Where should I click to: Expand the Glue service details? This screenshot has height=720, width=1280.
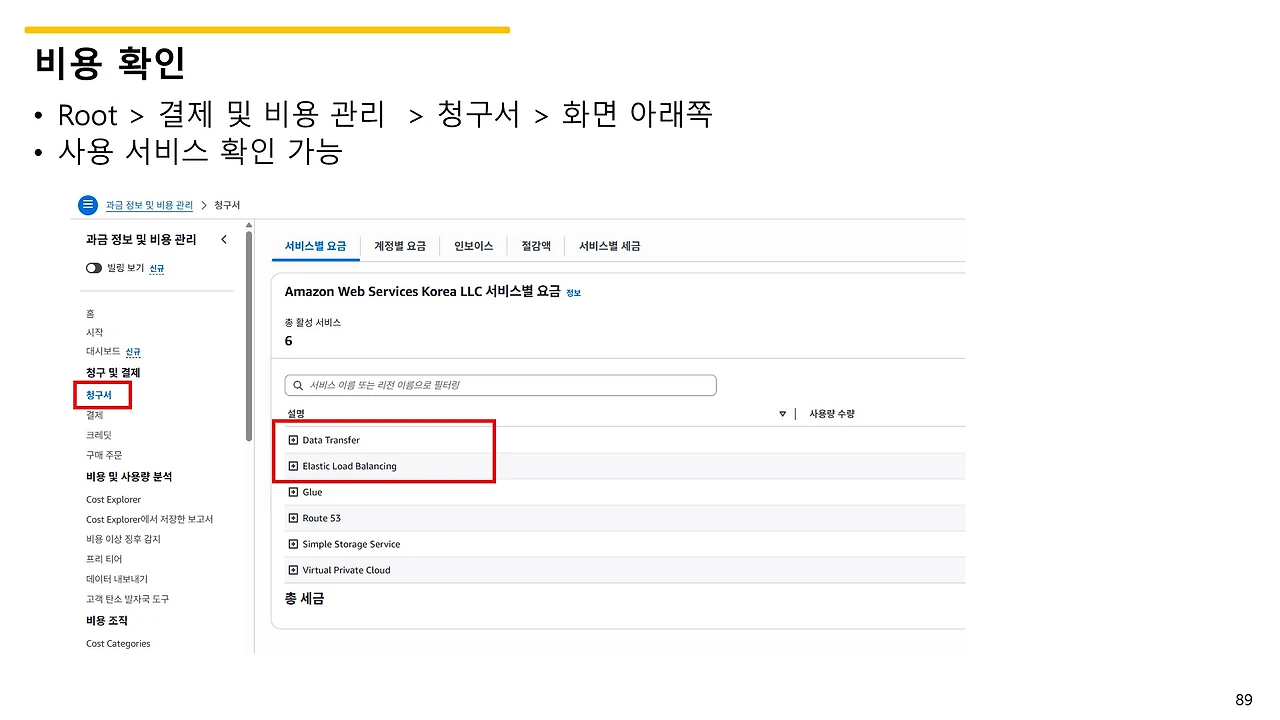coord(292,491)
